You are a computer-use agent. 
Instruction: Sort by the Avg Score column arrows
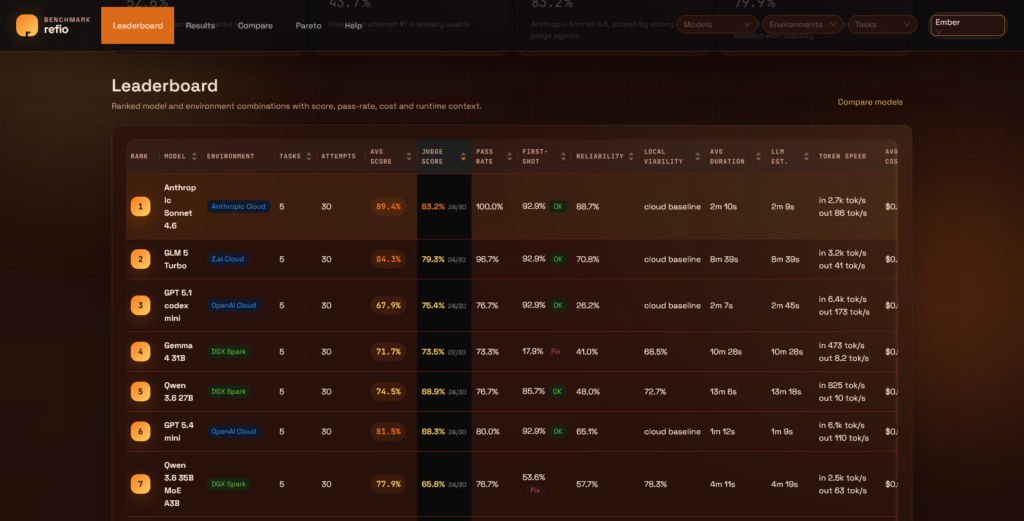(x=409, y=156)
